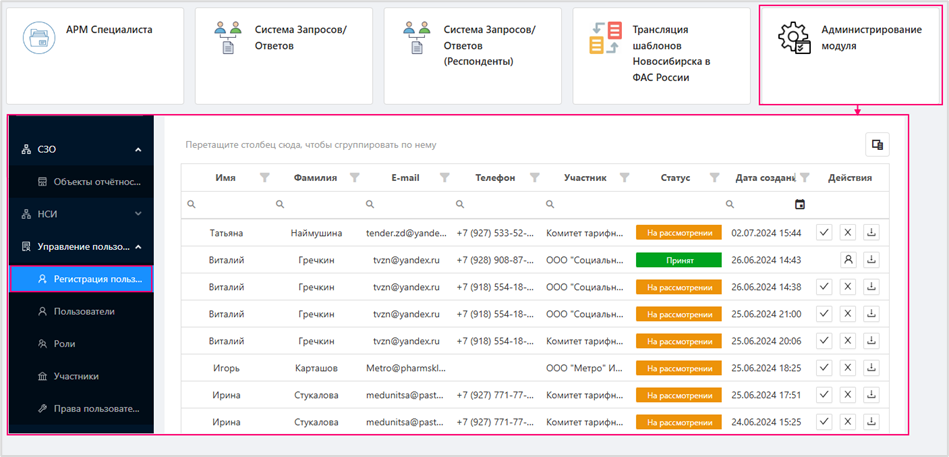Select the Metro@pharmskl... email cell
Image resolution: width=949 pixels, height=457 pixels.
click(x=406, y=367)
